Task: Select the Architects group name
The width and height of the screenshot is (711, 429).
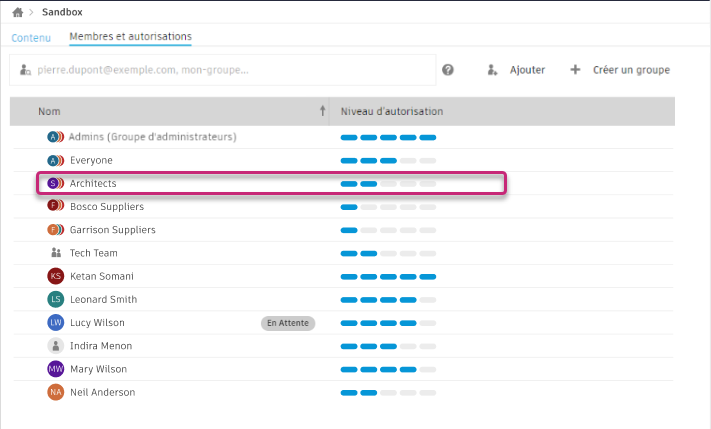Action: 93,183
